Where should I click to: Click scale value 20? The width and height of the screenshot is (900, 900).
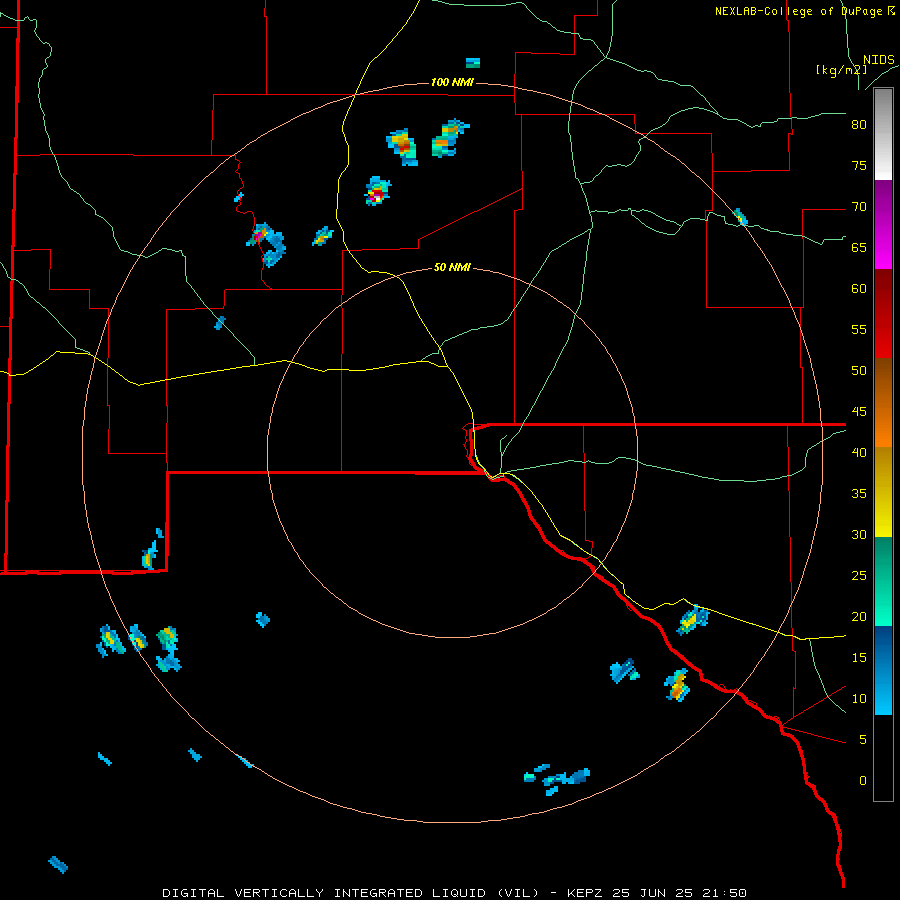pyautogui.click(x=859, y=616)
